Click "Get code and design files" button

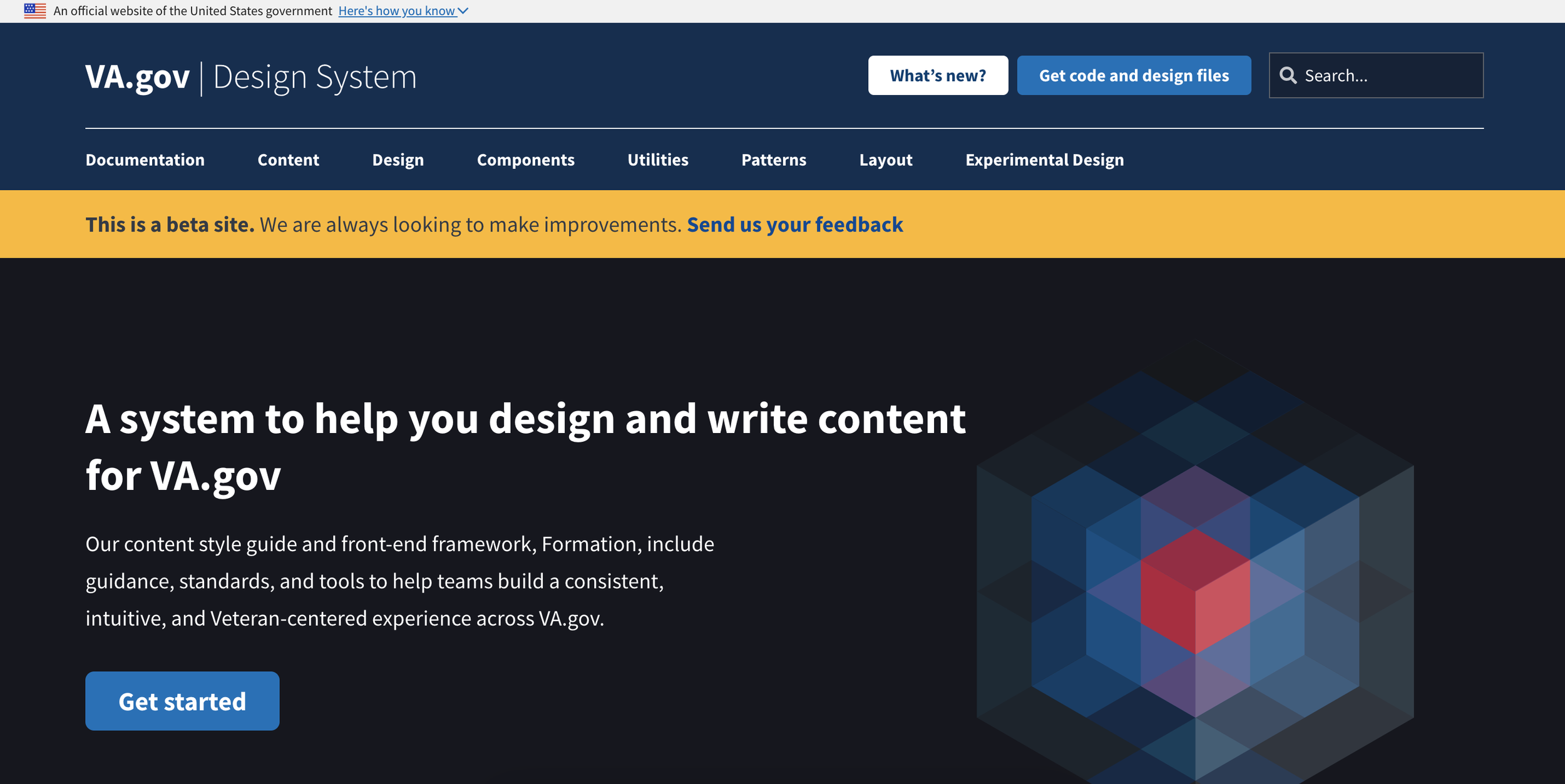(1134, 76)
